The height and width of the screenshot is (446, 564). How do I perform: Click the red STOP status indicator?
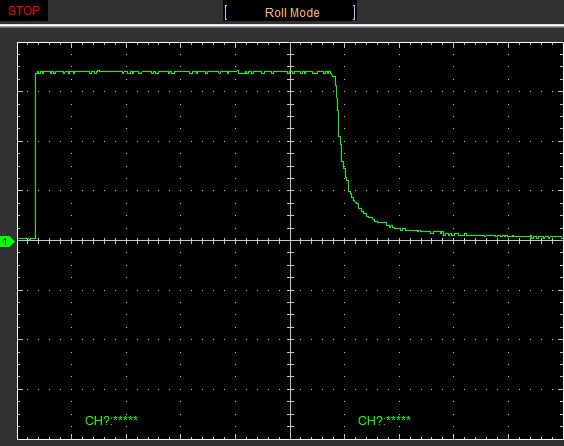[x=24, y=10]
